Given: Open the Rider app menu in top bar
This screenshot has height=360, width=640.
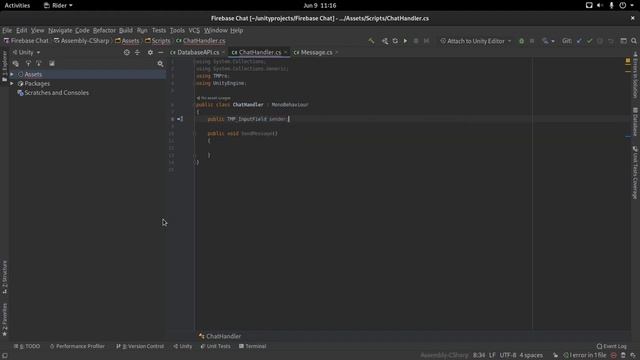Looking at the screenshot, I should tap(58, 5).
